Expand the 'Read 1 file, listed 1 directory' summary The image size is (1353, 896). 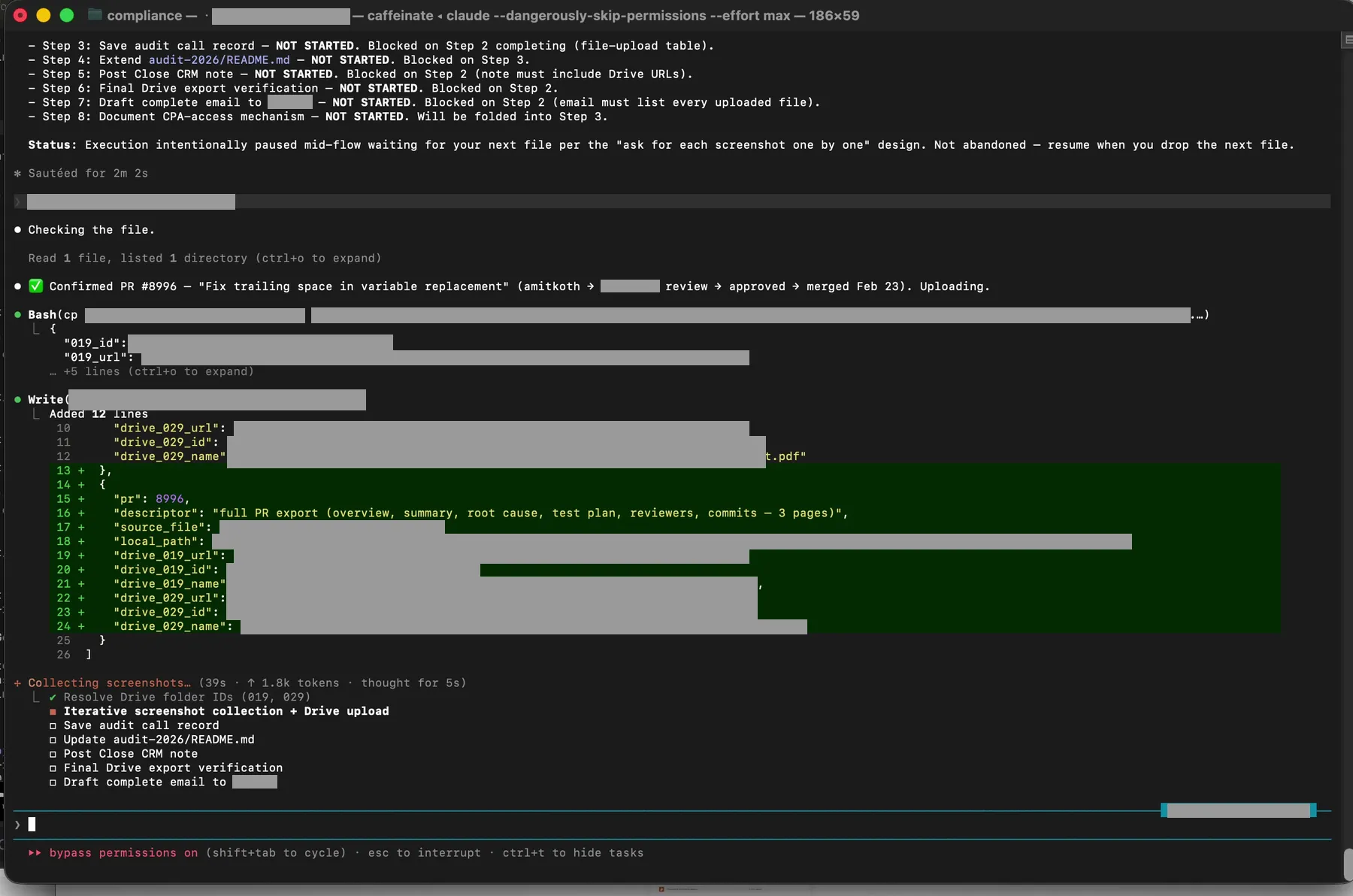pyautogui.click(x=204, y=258)
